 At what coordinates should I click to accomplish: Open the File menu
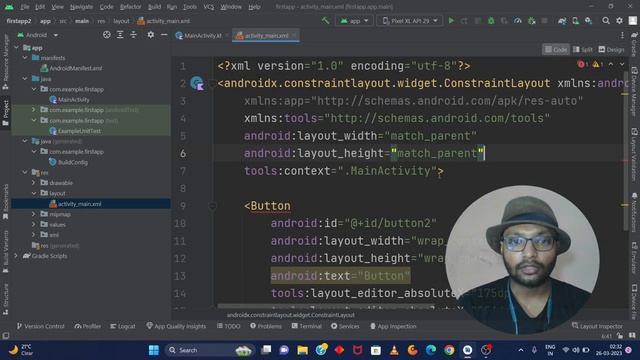tap(25, 7)
